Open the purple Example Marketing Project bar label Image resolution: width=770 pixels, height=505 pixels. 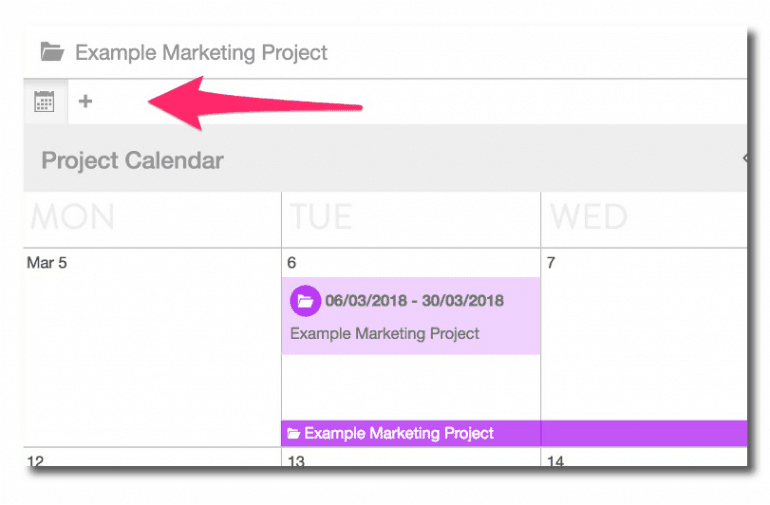[x=398, y=434]
